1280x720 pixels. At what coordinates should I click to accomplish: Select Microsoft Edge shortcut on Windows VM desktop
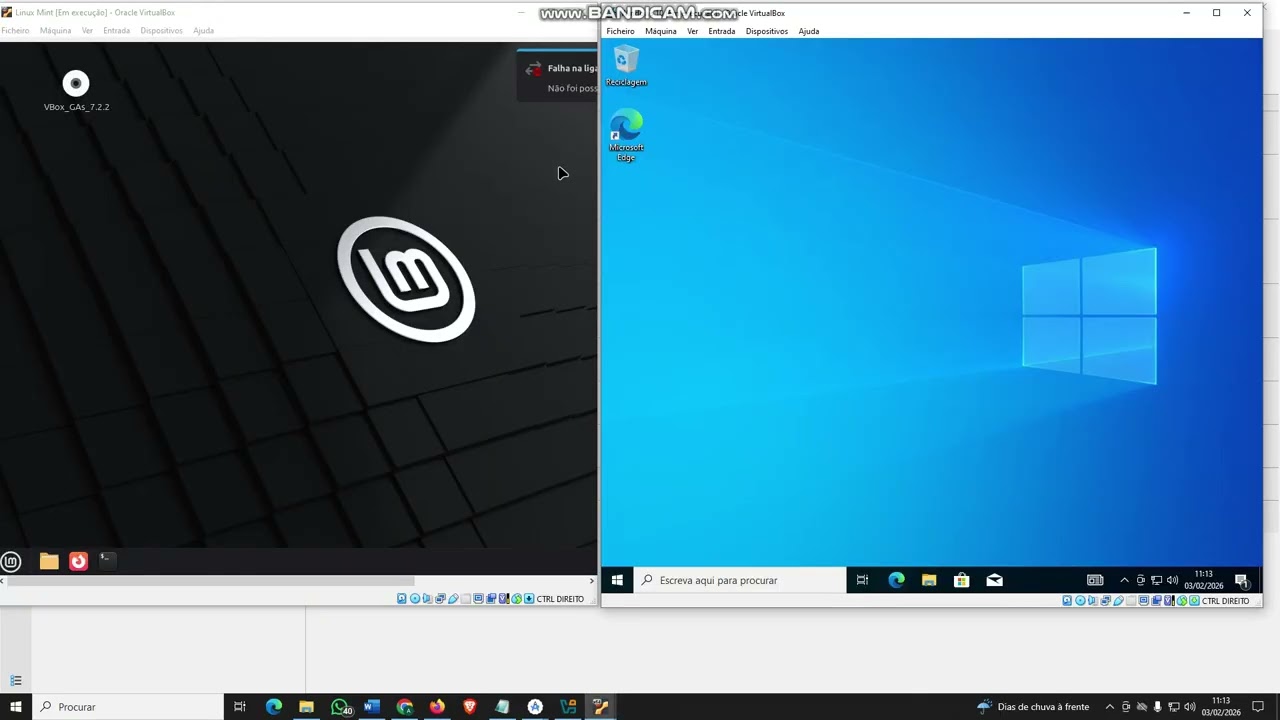pos(626,135)
